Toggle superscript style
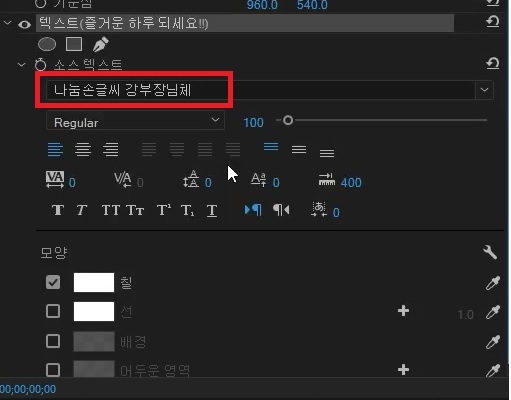The width and height of the screenshot is (511, 400). 164,210
